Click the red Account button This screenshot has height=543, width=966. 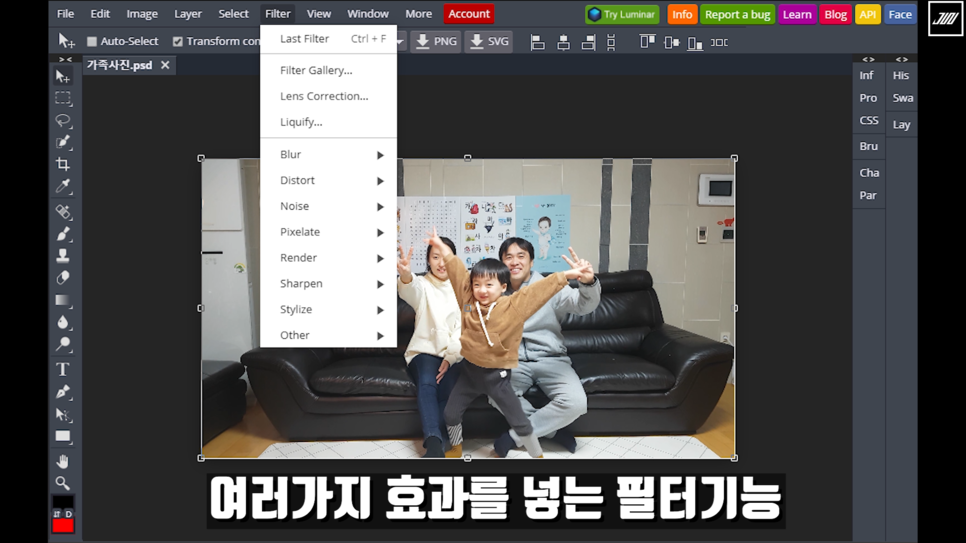(x=469, y=14)
